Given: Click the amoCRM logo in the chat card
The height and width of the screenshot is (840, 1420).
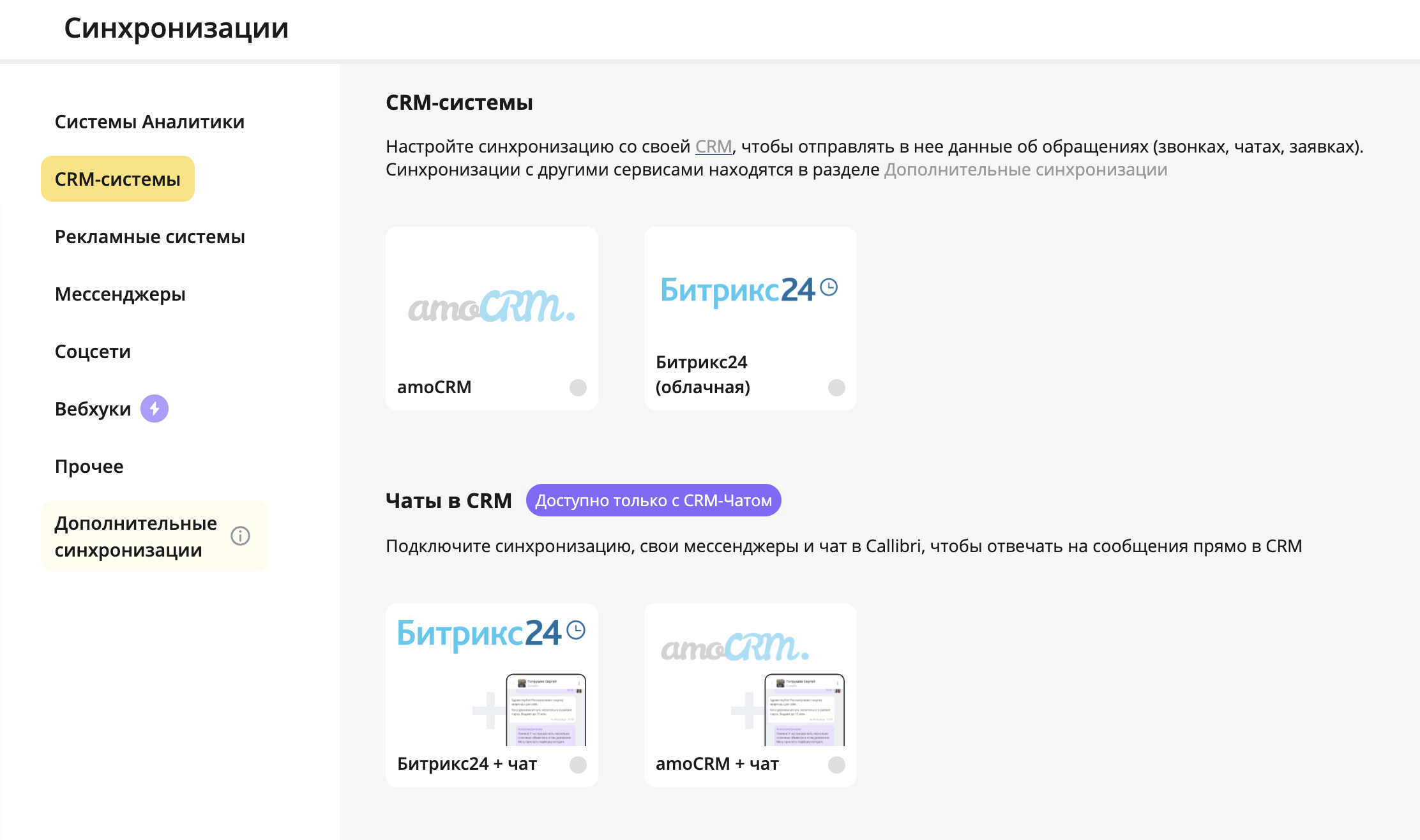Looking at the screenshot, I should [x=735, y=647].
